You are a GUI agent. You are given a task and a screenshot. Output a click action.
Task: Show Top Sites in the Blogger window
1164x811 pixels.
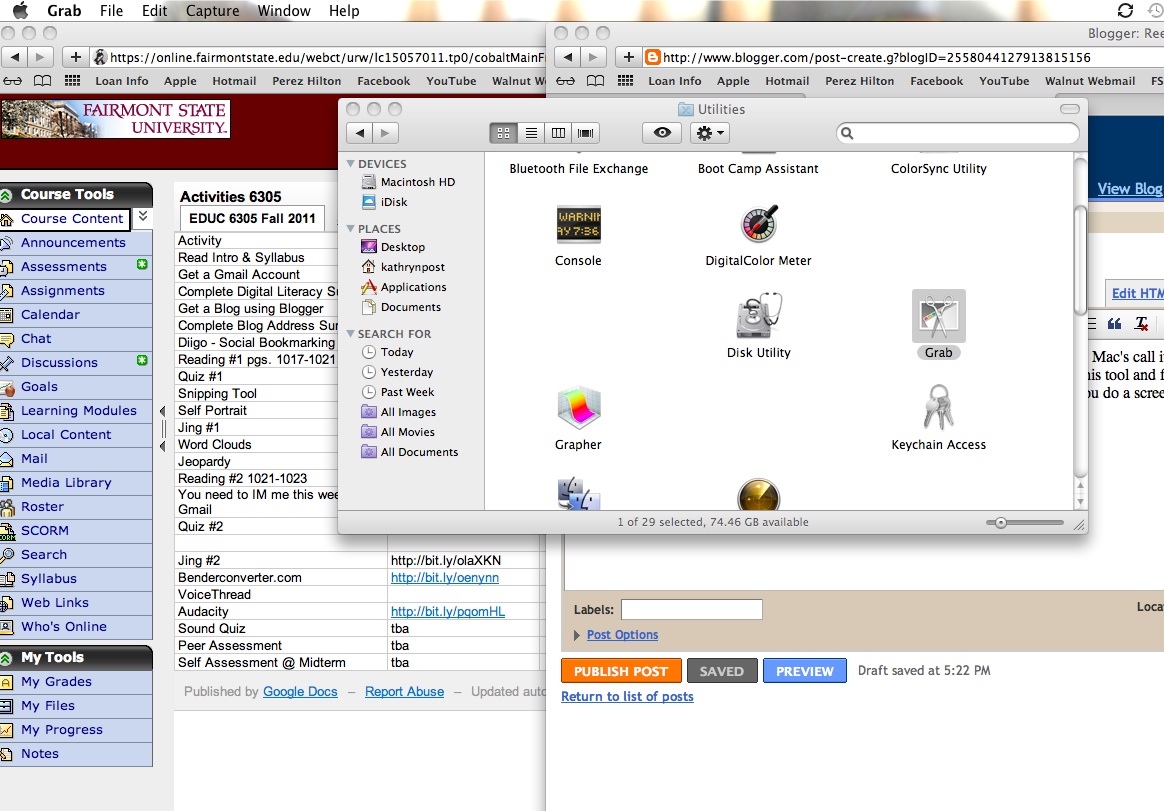coord(626,80)
